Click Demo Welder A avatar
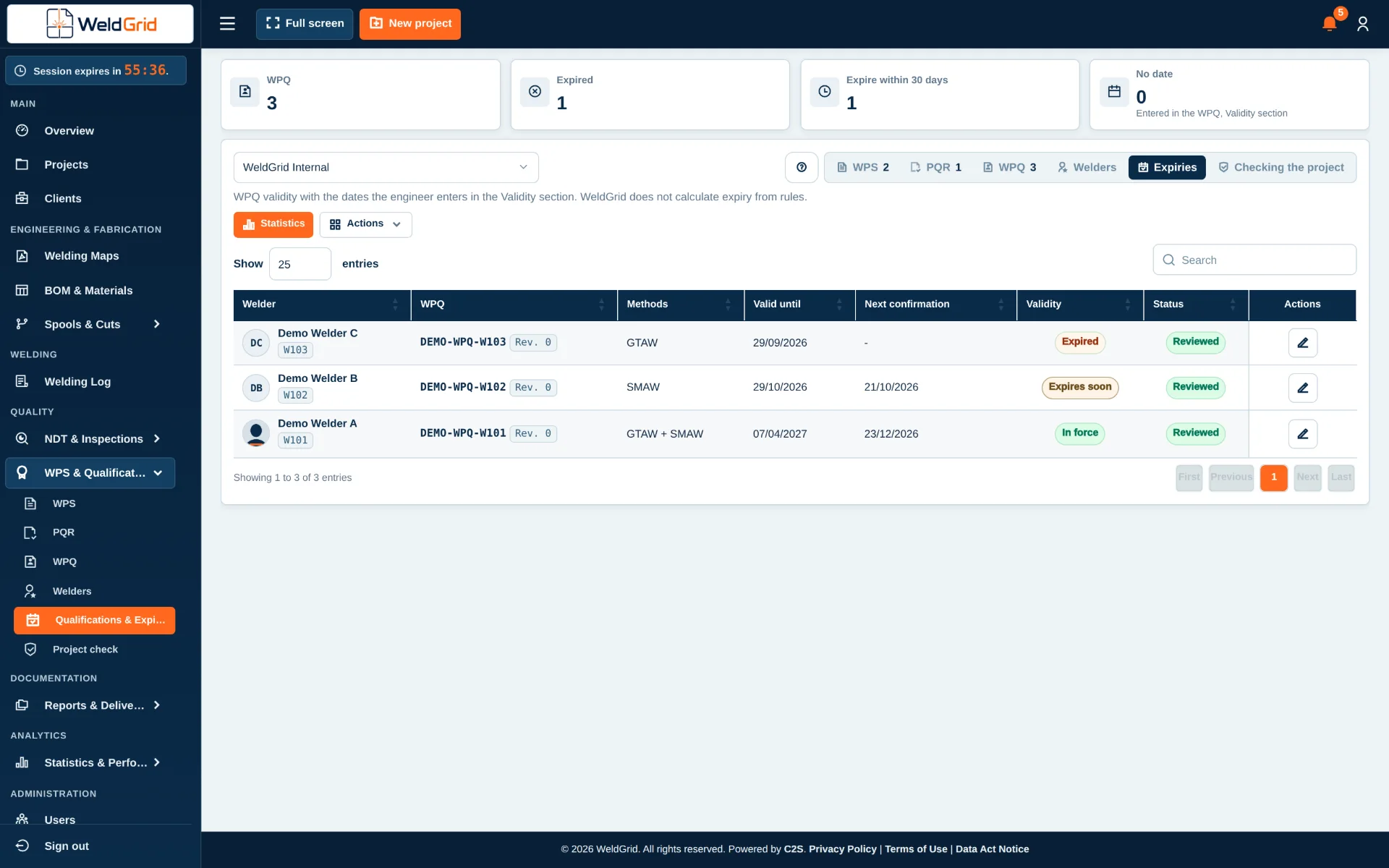This screenshot has width=1389, height=868. (x=256, y=433)
